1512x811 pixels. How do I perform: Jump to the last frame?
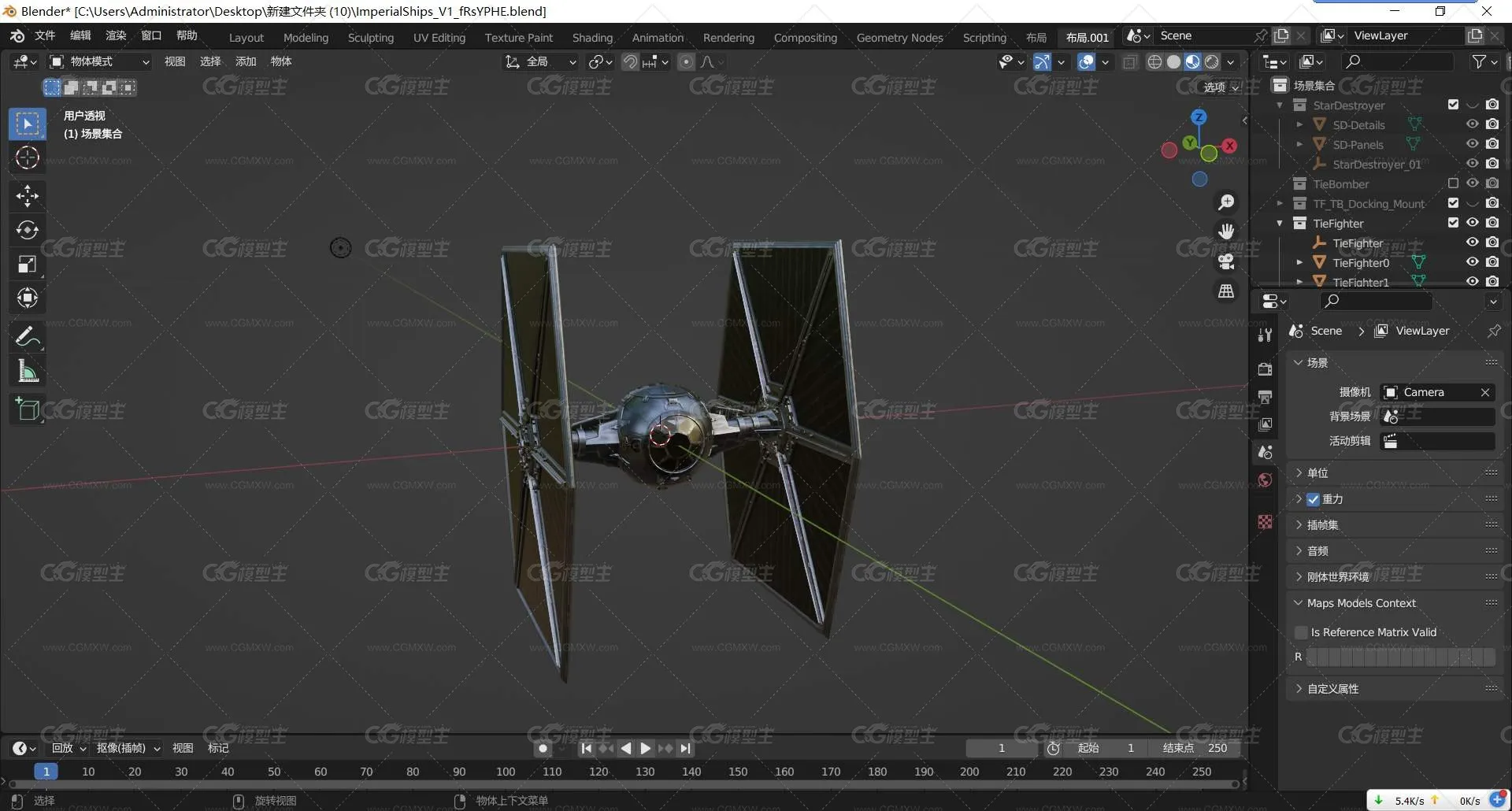[x=686, y=749]
